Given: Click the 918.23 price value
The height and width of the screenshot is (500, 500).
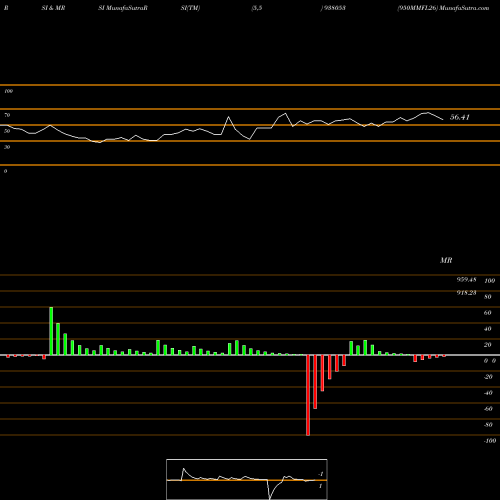Looking at the screenshot, I should pos(466,293).
